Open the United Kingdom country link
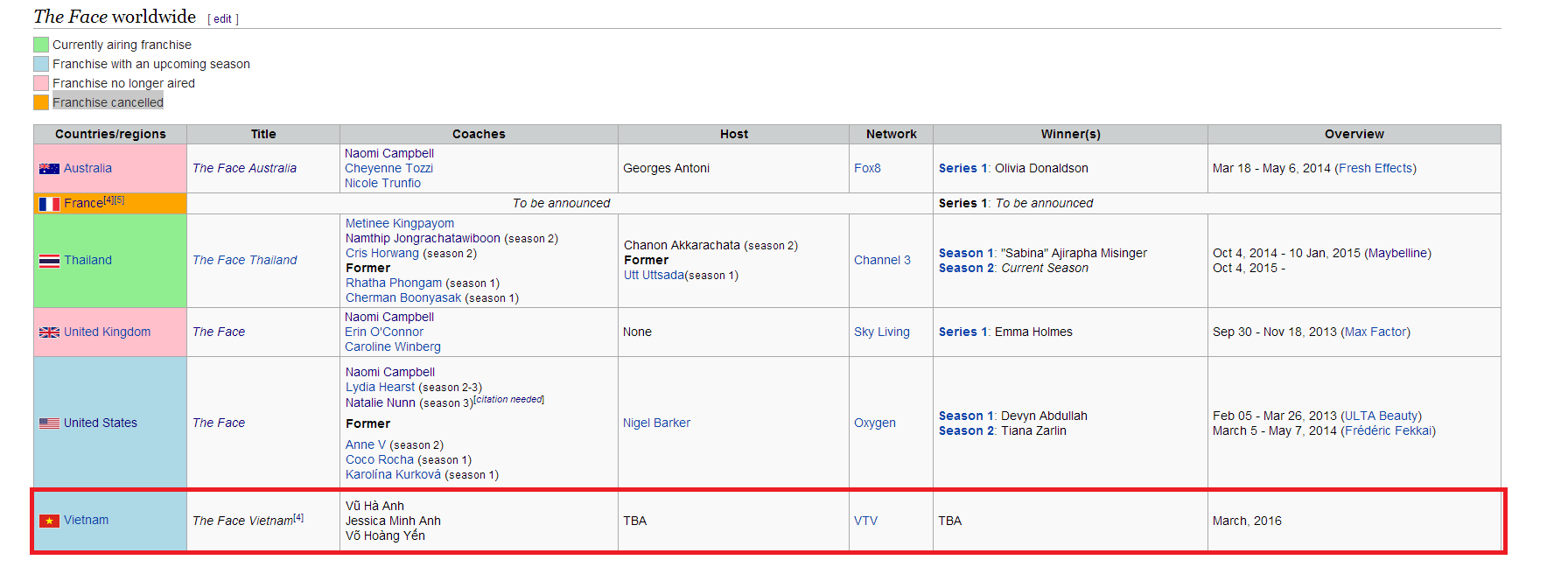The width and height of the screenshot is (1568, 574). pos(107,332)
